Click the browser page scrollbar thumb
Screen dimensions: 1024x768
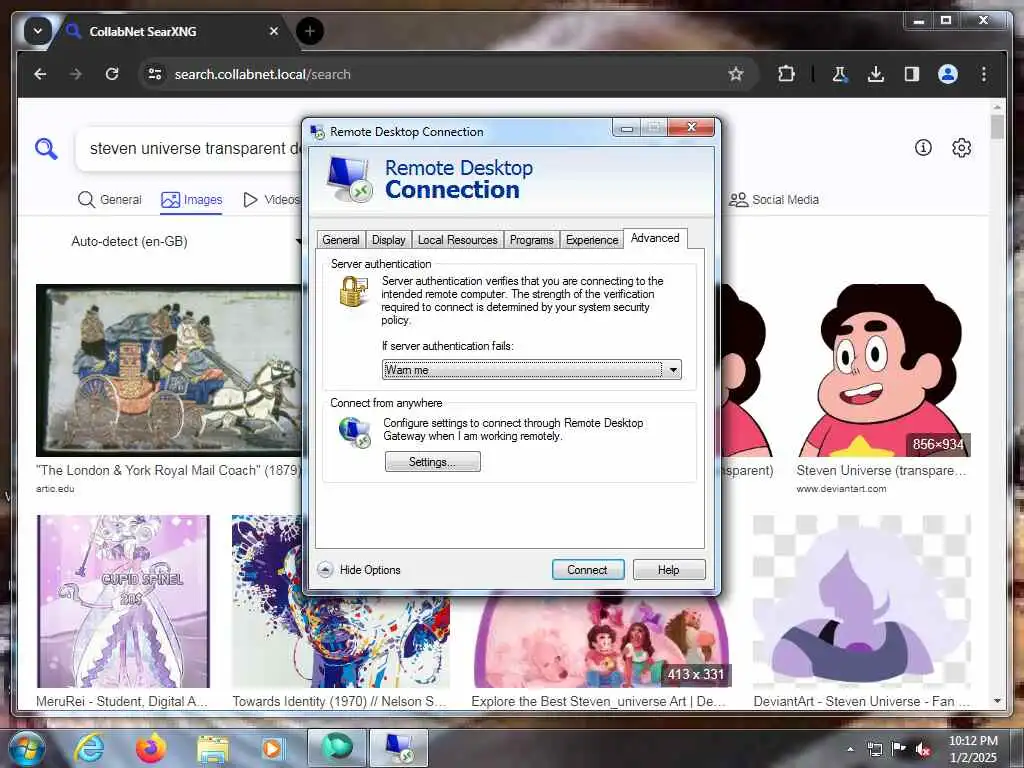(997, 127)
